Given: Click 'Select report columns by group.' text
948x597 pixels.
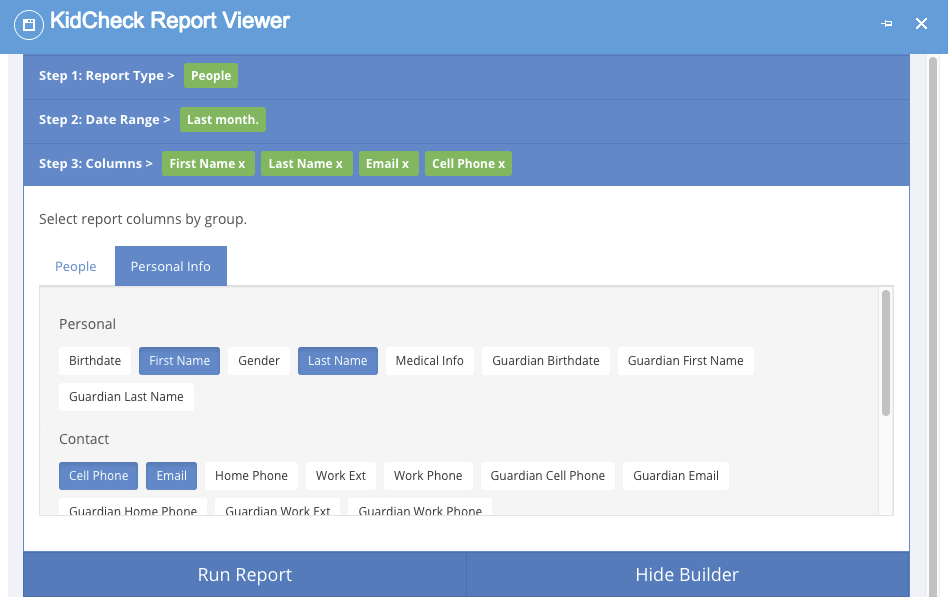Looking at the screenshot, I should click(143, 219).
